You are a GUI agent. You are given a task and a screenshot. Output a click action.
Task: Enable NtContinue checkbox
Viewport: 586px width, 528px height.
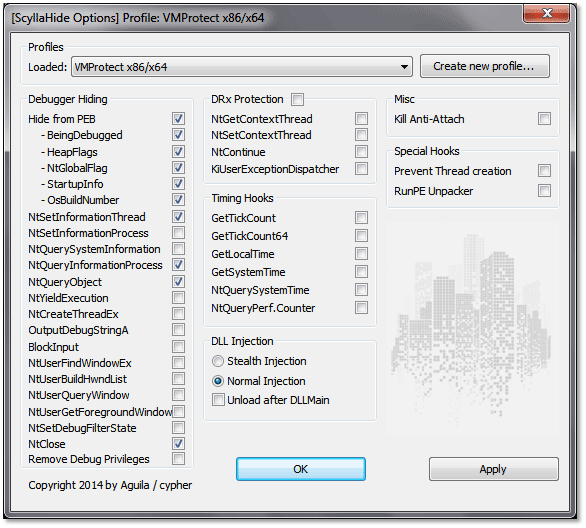click(x=361, y=152)
